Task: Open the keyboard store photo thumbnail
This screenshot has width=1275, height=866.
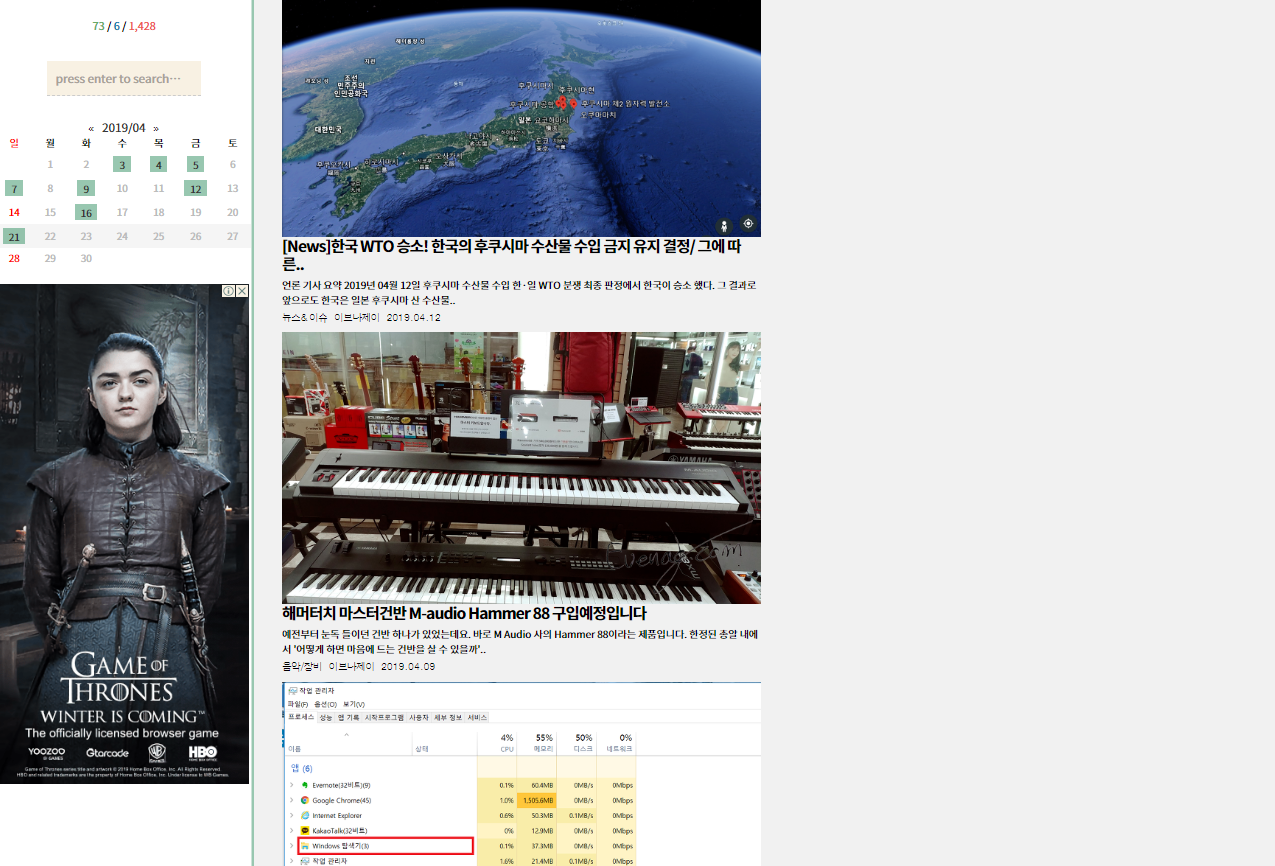Action: (521, 468)
